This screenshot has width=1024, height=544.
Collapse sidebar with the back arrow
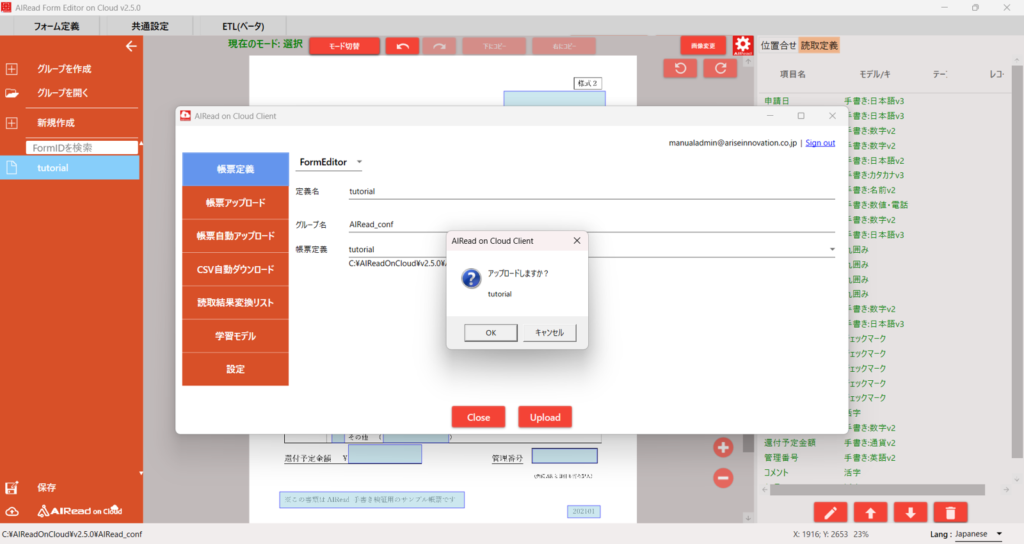click(131, 46)
